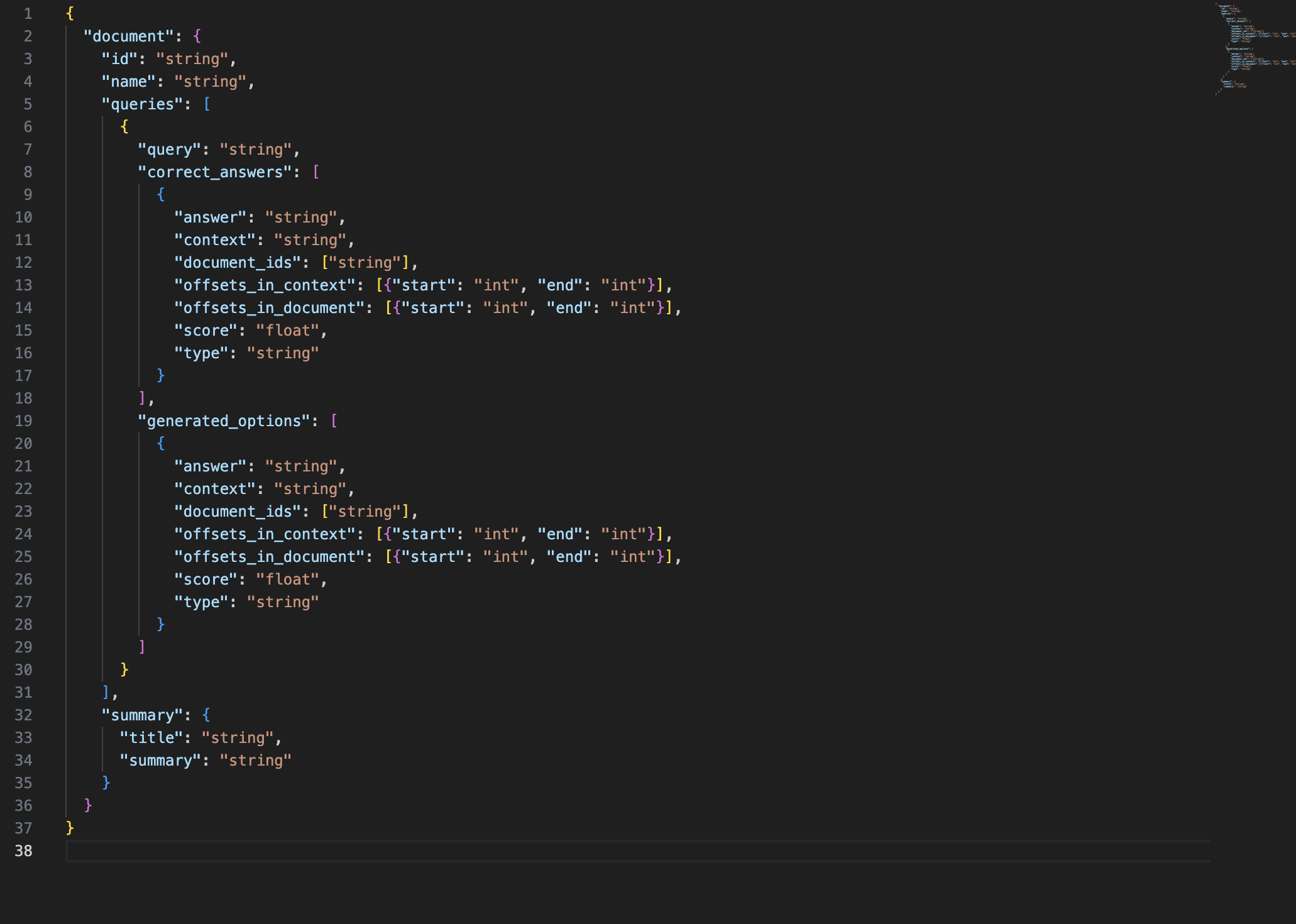The height and width of the screenshot is (924, 1296).
Task: Click the "type" key on line 16
Action: [x=201, y=353]
